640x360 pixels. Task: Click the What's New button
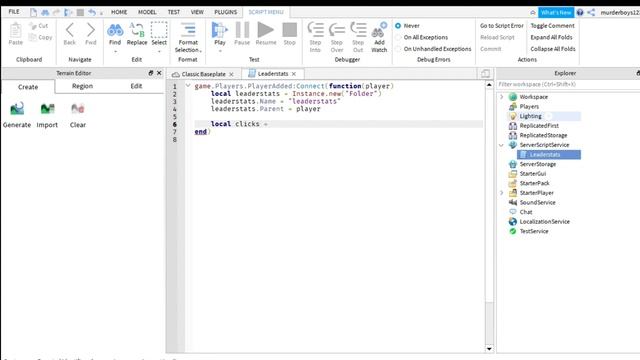click(556, 13)
